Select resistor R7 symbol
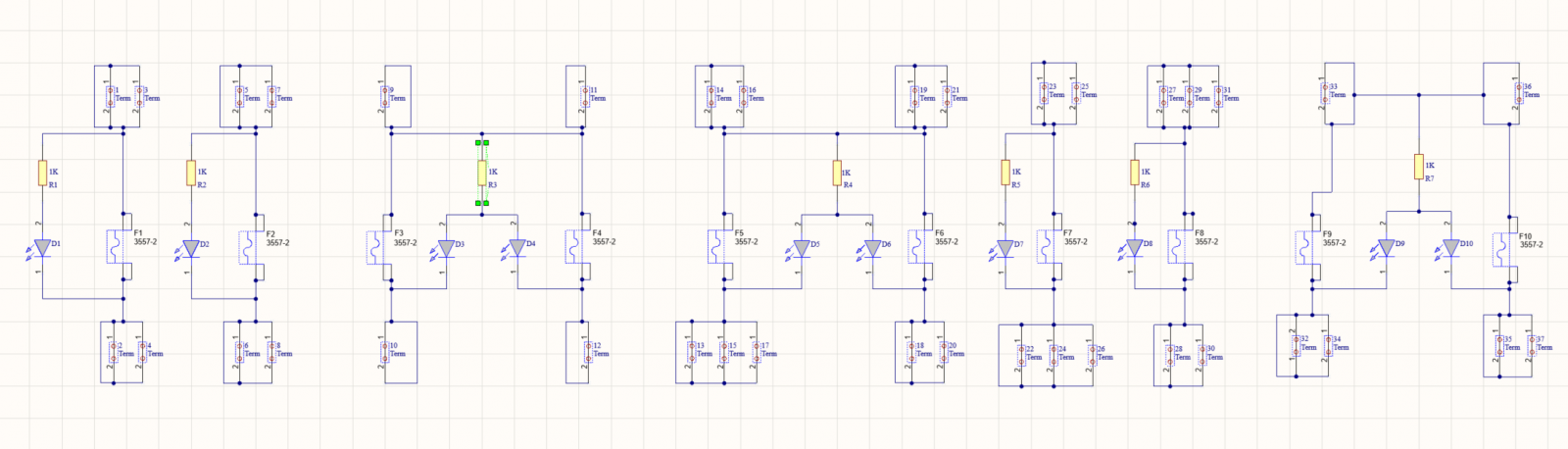The width and height of the screenshot is (1568, 449). tap(1418, 167)
